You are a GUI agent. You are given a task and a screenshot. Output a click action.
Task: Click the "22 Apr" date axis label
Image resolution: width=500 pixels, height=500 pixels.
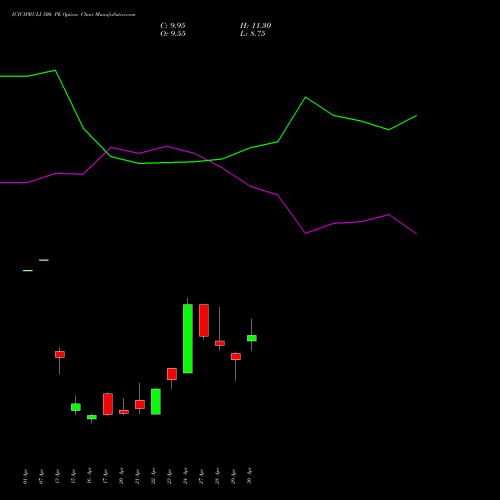pos(154,476)
